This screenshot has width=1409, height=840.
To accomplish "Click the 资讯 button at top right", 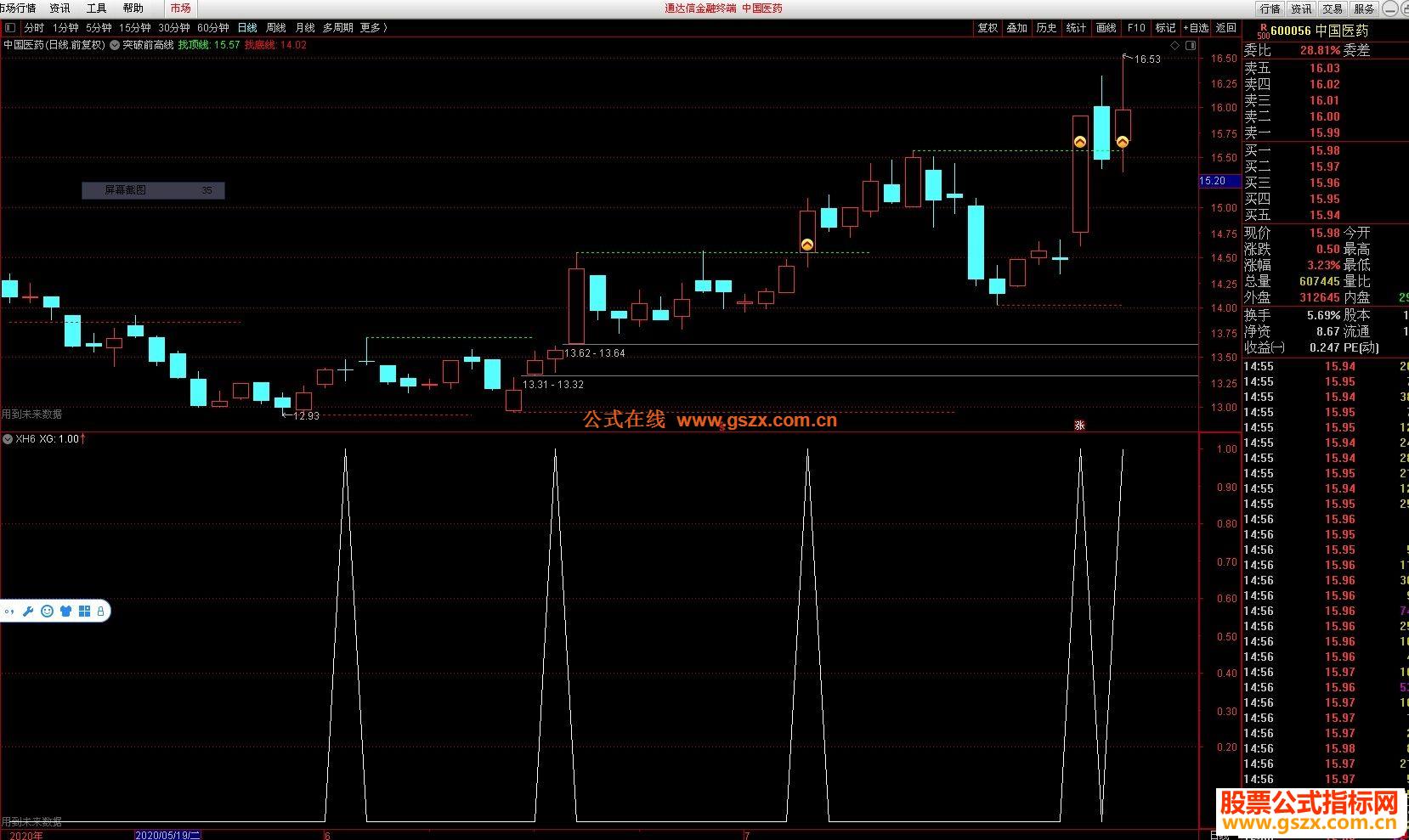I will coord(1301,8).
